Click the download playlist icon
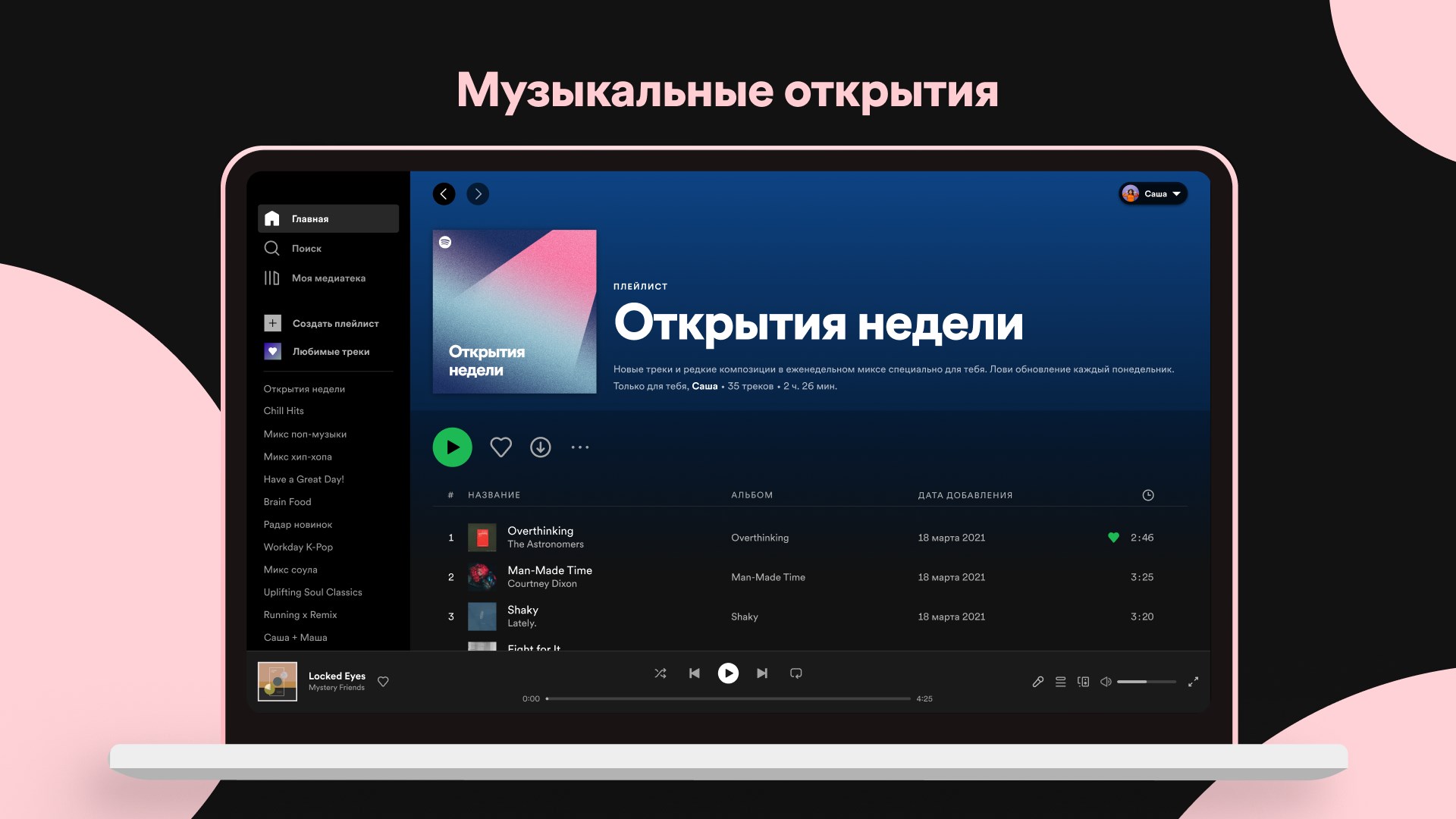 coord(540,447)
